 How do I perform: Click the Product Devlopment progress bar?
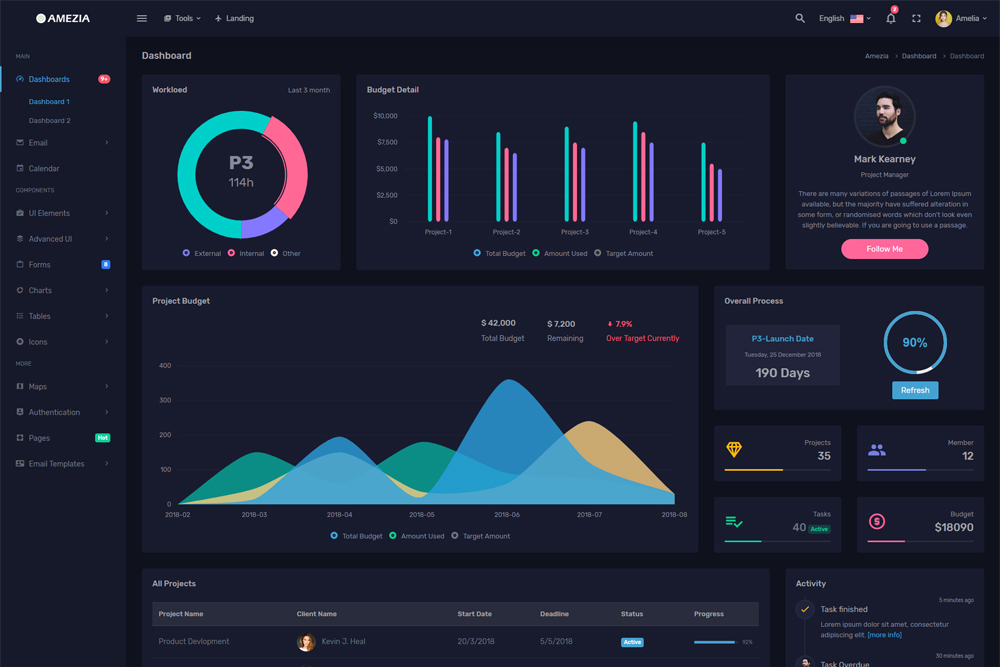(x=715, y=642)
